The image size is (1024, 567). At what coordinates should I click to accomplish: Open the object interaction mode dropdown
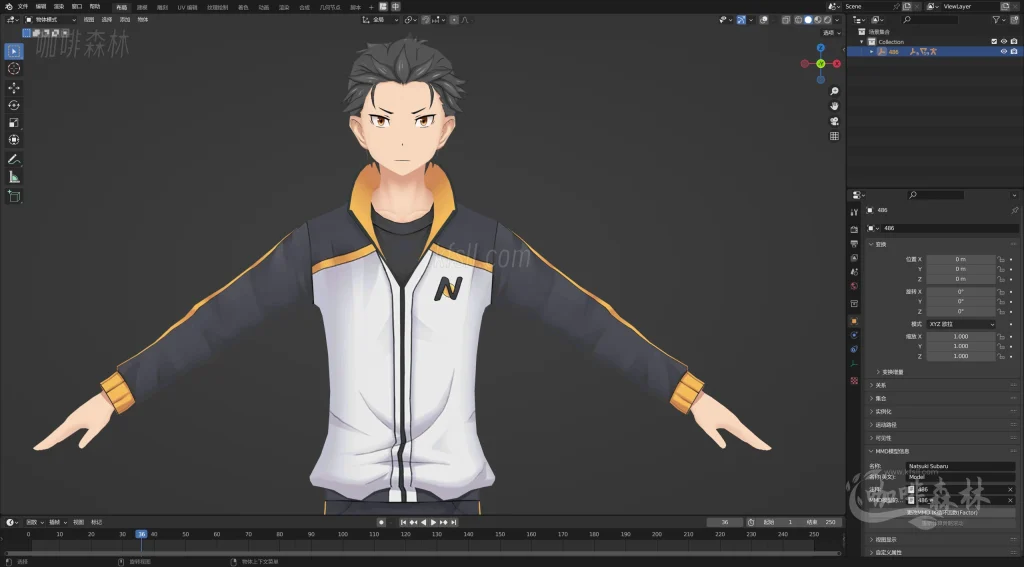pyautogui.click(x=50, y=20)
